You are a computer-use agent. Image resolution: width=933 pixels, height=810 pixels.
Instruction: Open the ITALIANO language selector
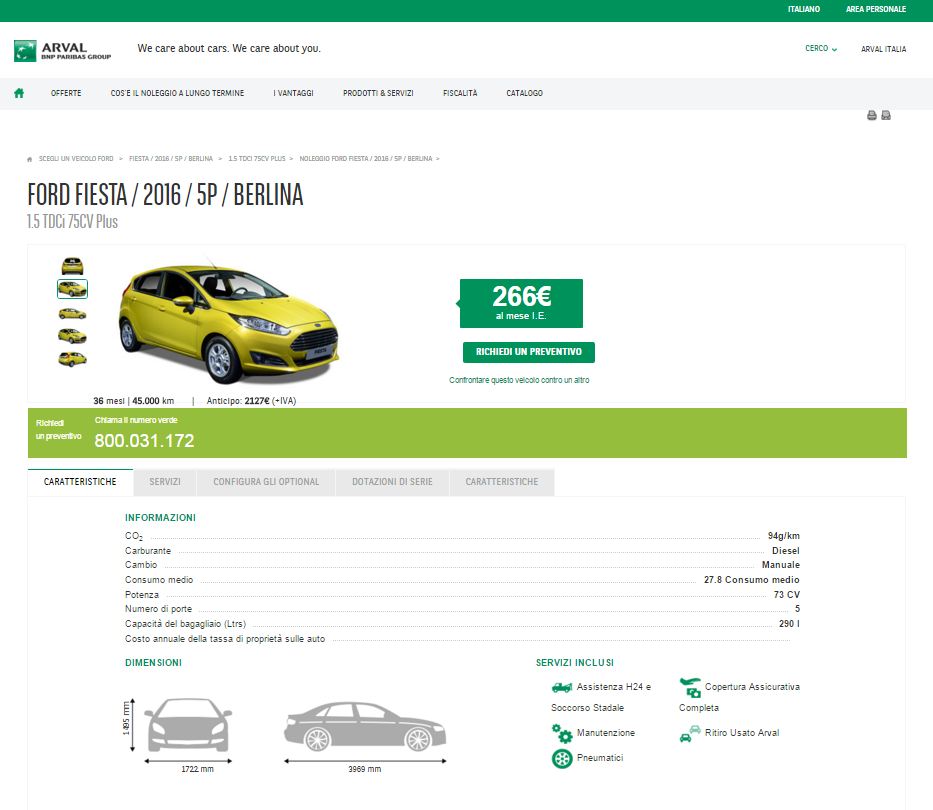(x=803, y=9)
